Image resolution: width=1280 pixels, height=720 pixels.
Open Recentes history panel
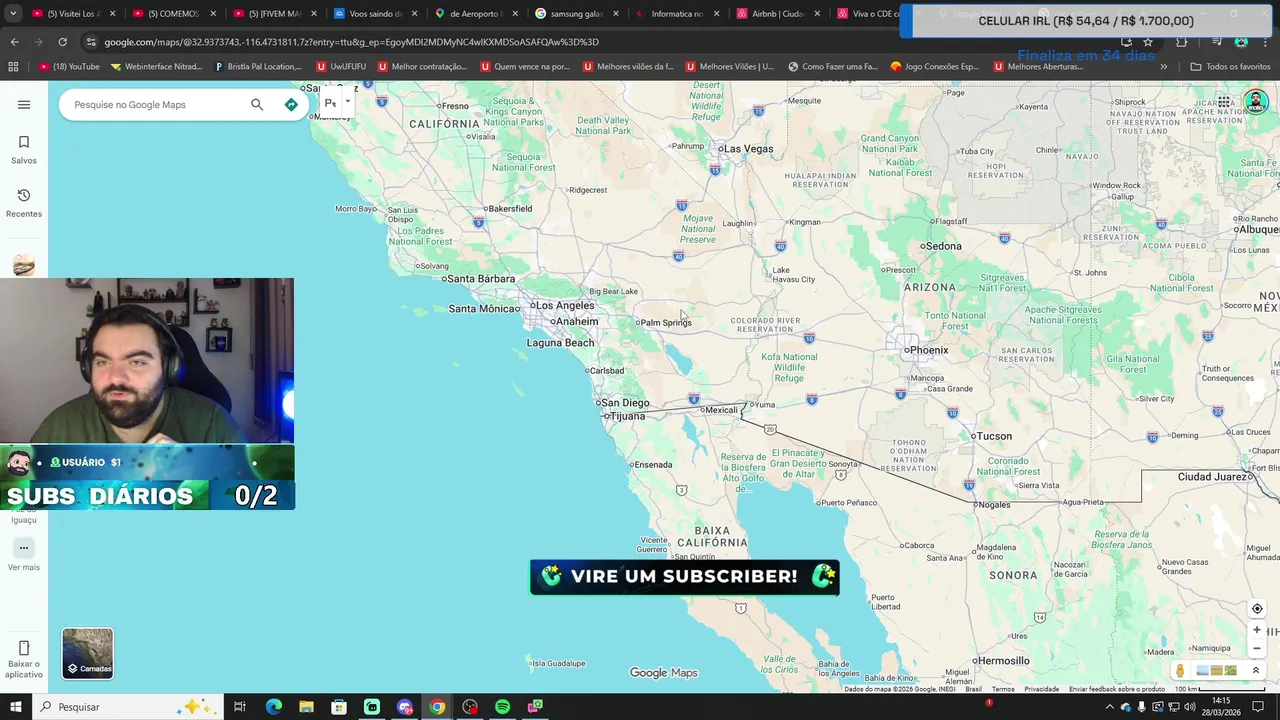(24, 203)
